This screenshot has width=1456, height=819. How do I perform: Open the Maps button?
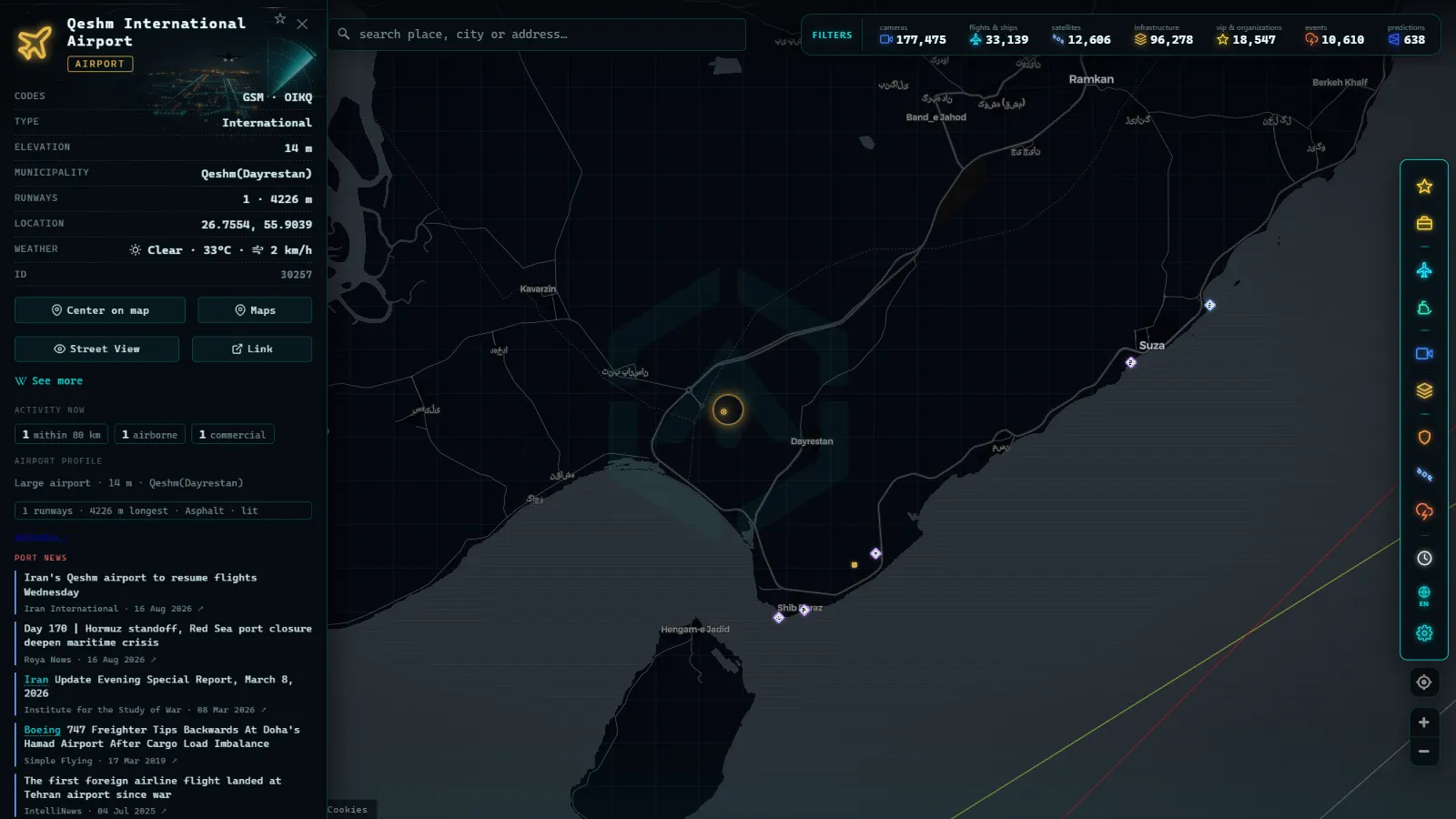click(255, 310)
